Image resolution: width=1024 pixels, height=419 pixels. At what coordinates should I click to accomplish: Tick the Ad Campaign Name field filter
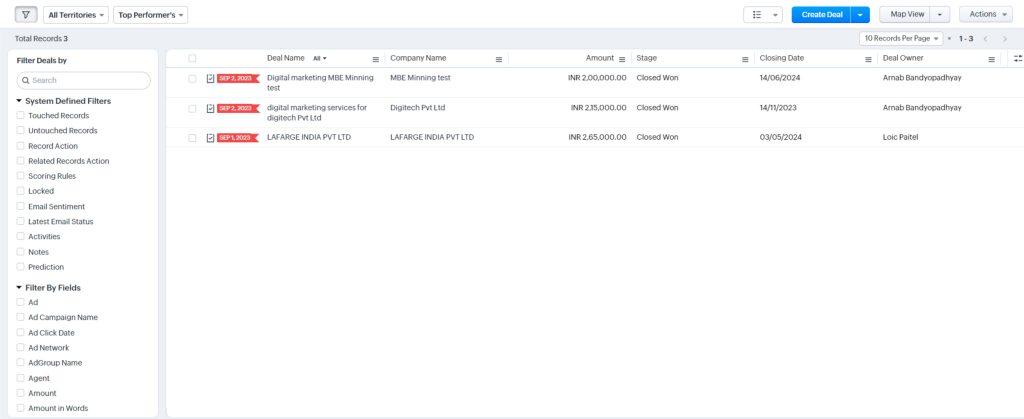coord(21,317)
